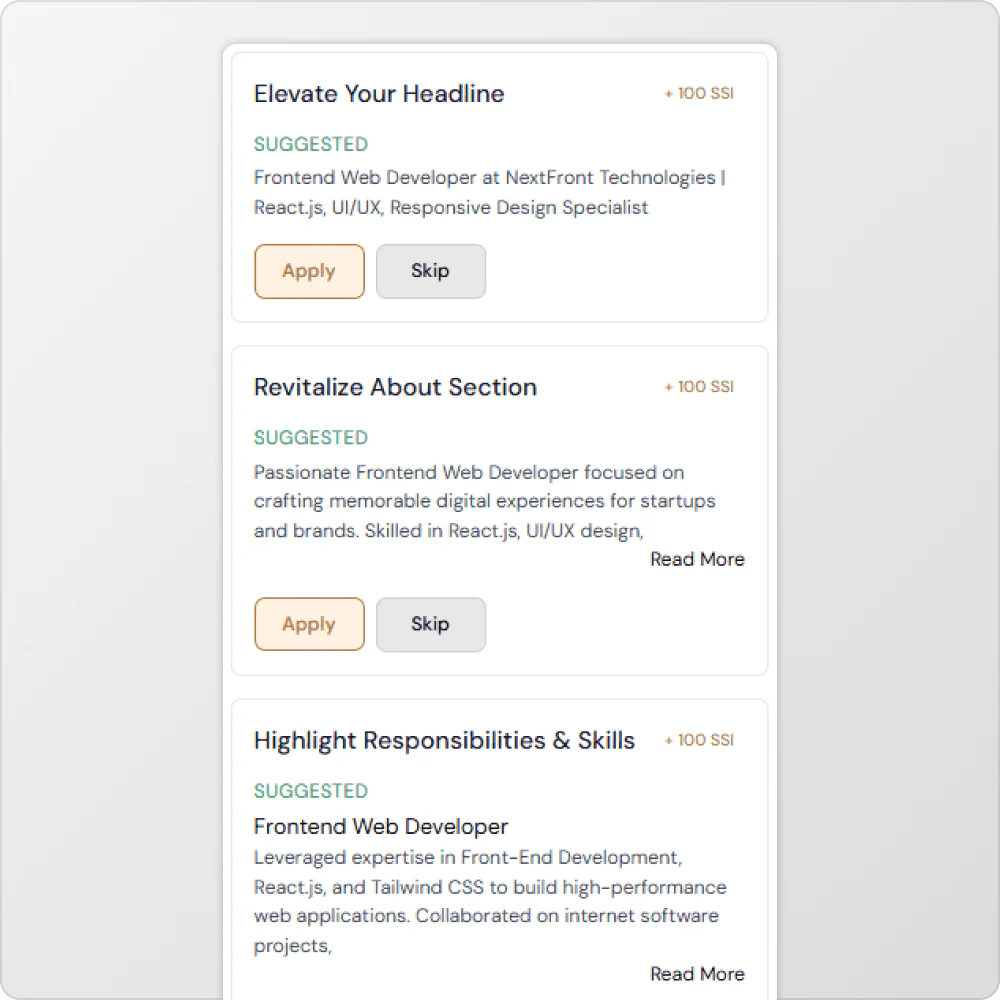Select the Elevate Your Headline card title
The height and width of the screenshot is (1000, 1000).
378,93
